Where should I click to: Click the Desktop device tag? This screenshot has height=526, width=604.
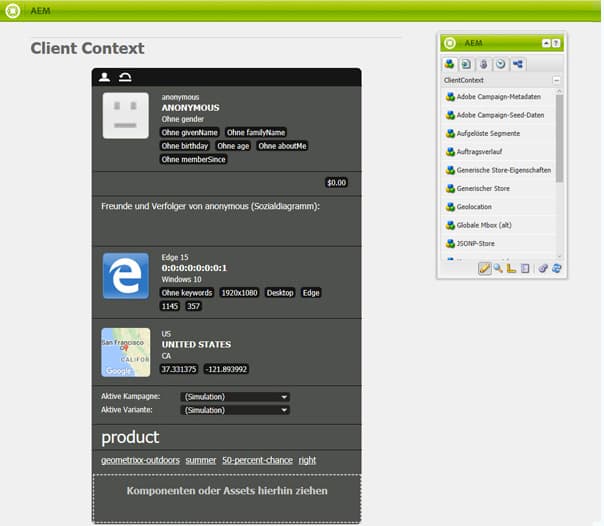[280, 293]
